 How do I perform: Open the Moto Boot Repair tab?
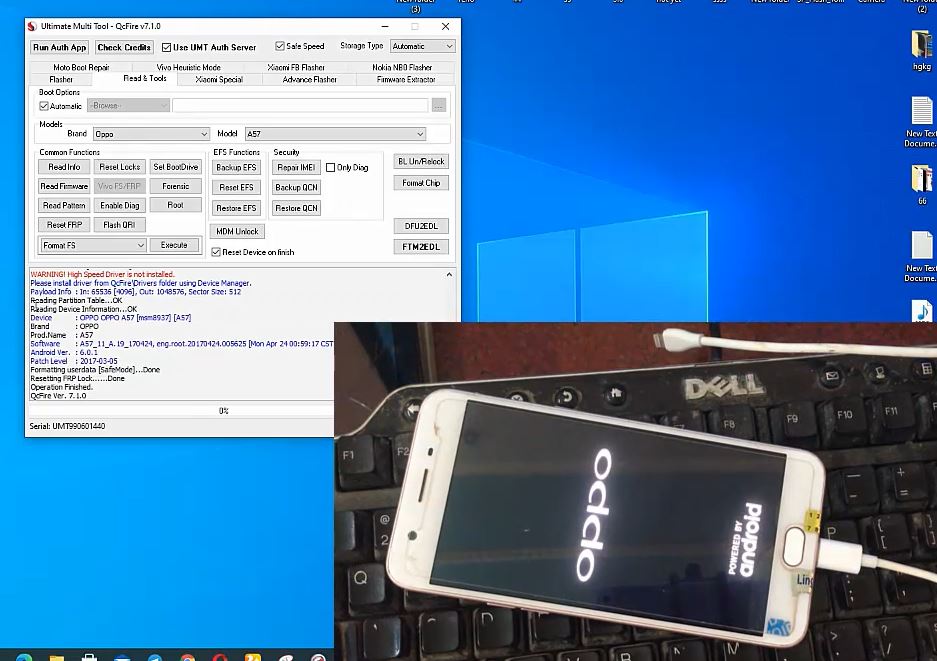81,68
